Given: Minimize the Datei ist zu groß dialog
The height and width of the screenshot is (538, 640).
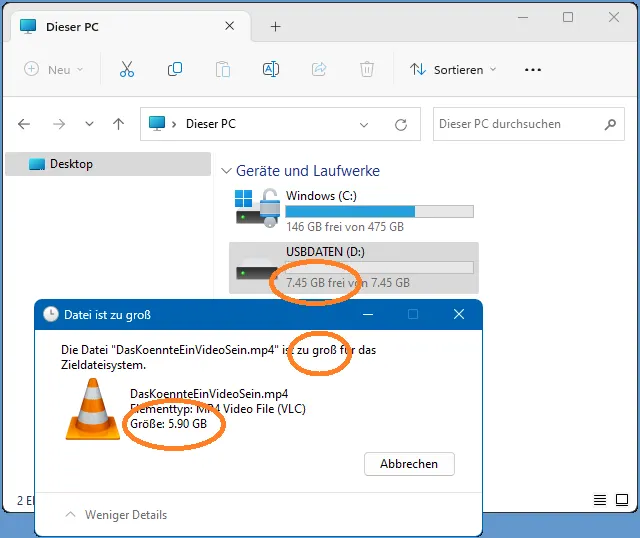Looking at the screenshot, I should [368, 314].
